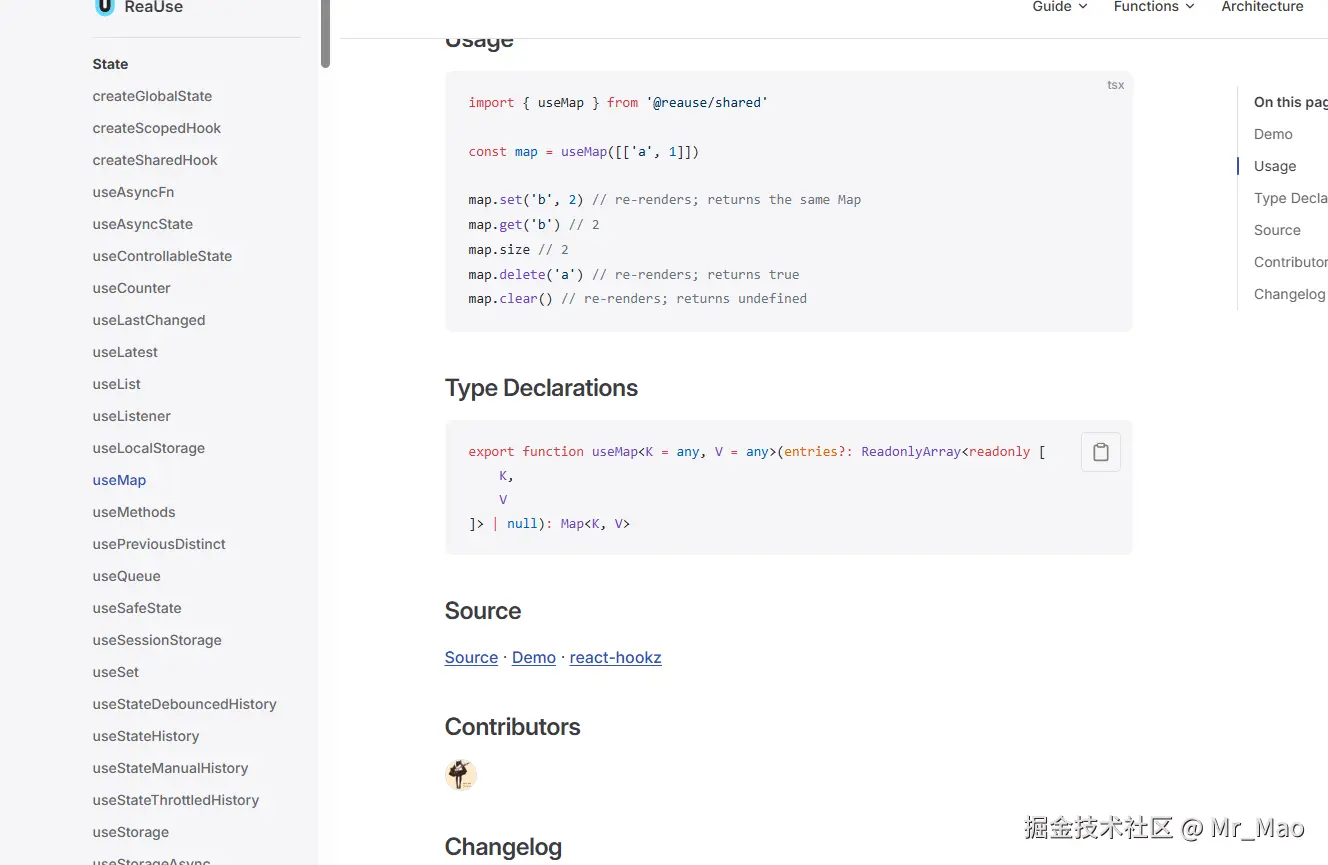The image size is (1328, 865).
Task: Copy the type declarations code
Action: click(x=1100, y=452)
